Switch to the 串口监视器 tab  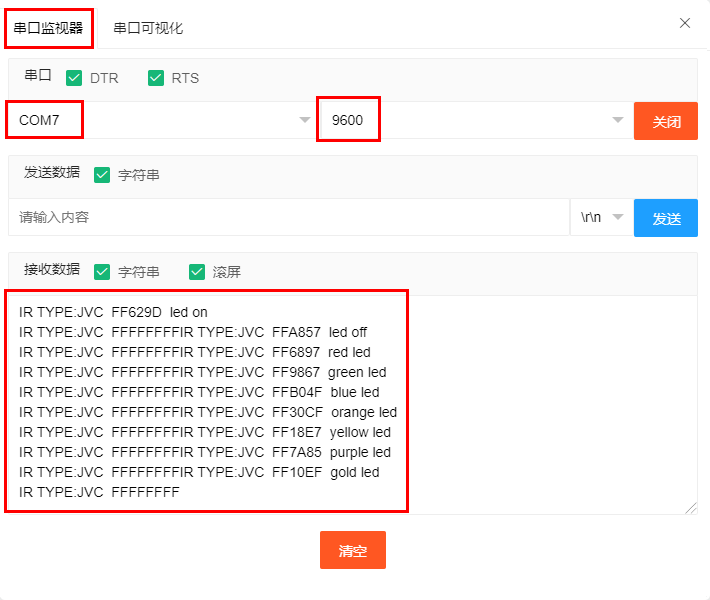tap(48, 28)
